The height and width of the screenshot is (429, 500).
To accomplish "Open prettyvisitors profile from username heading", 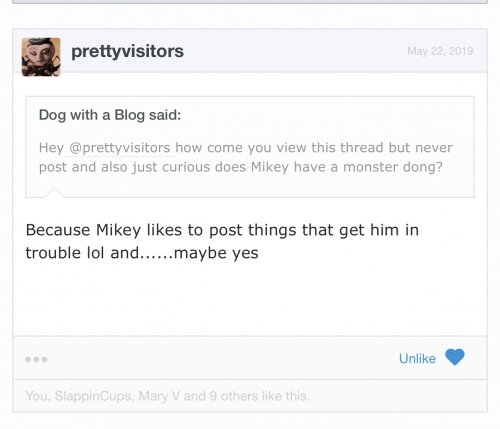I will tap(127, 51).
